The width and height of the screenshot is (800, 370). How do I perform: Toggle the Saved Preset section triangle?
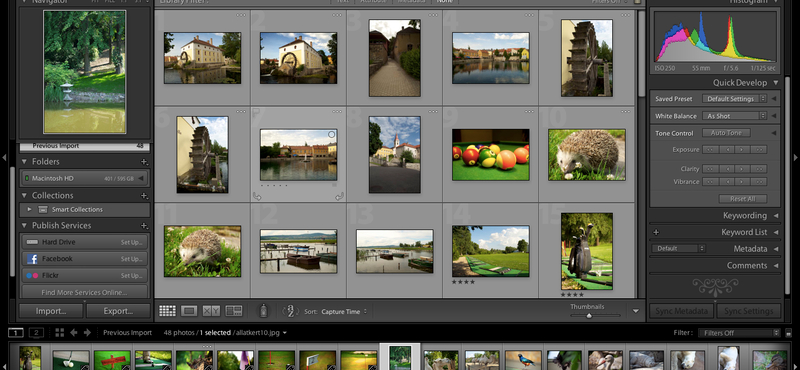pos(773,99)
